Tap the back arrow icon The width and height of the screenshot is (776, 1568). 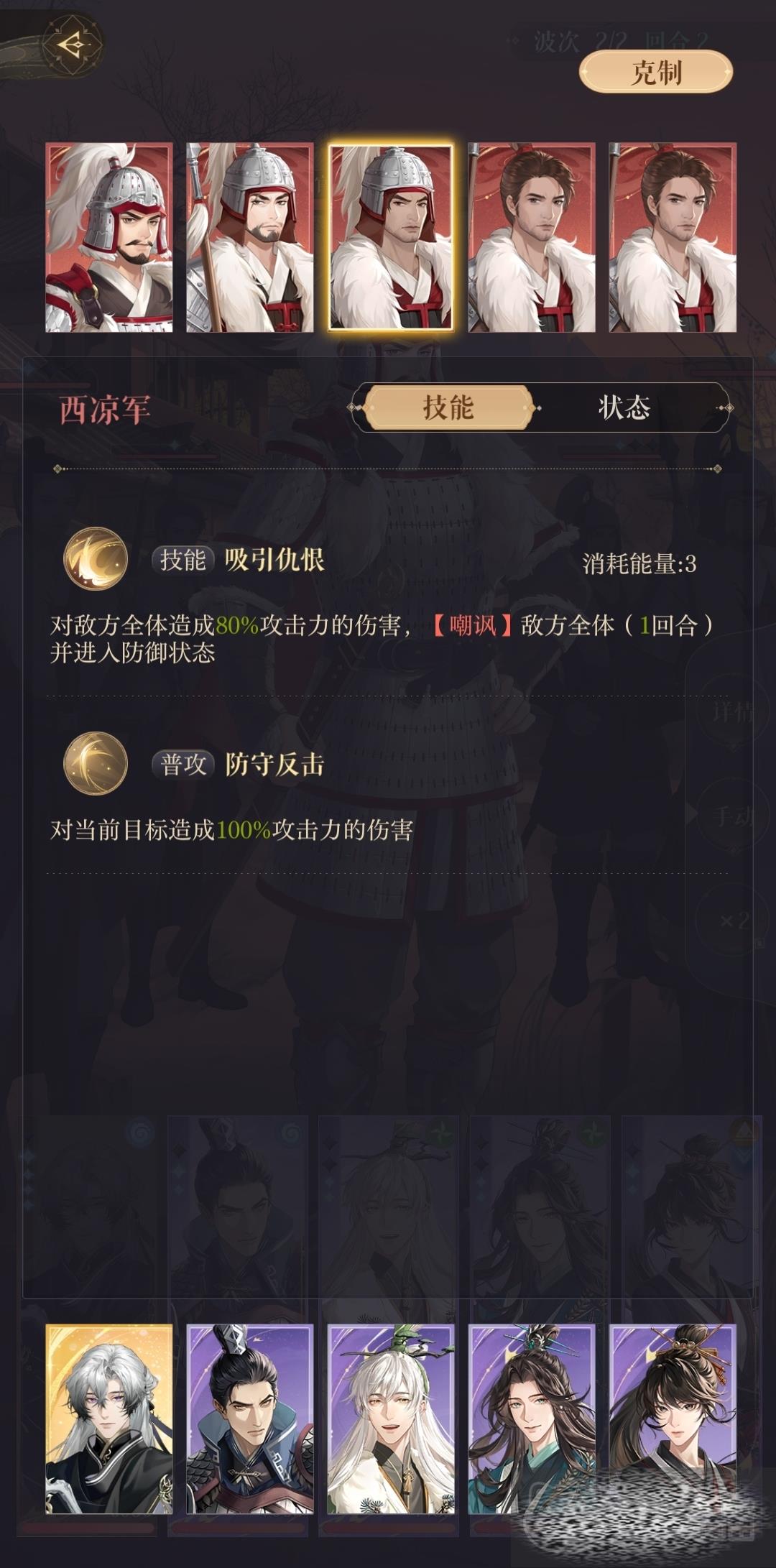[x=73, y=45]
